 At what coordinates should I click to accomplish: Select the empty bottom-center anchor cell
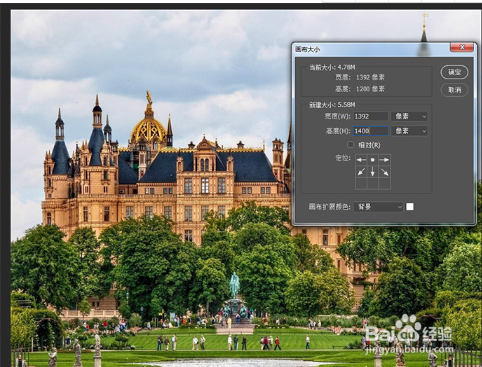tap(373, 184)
